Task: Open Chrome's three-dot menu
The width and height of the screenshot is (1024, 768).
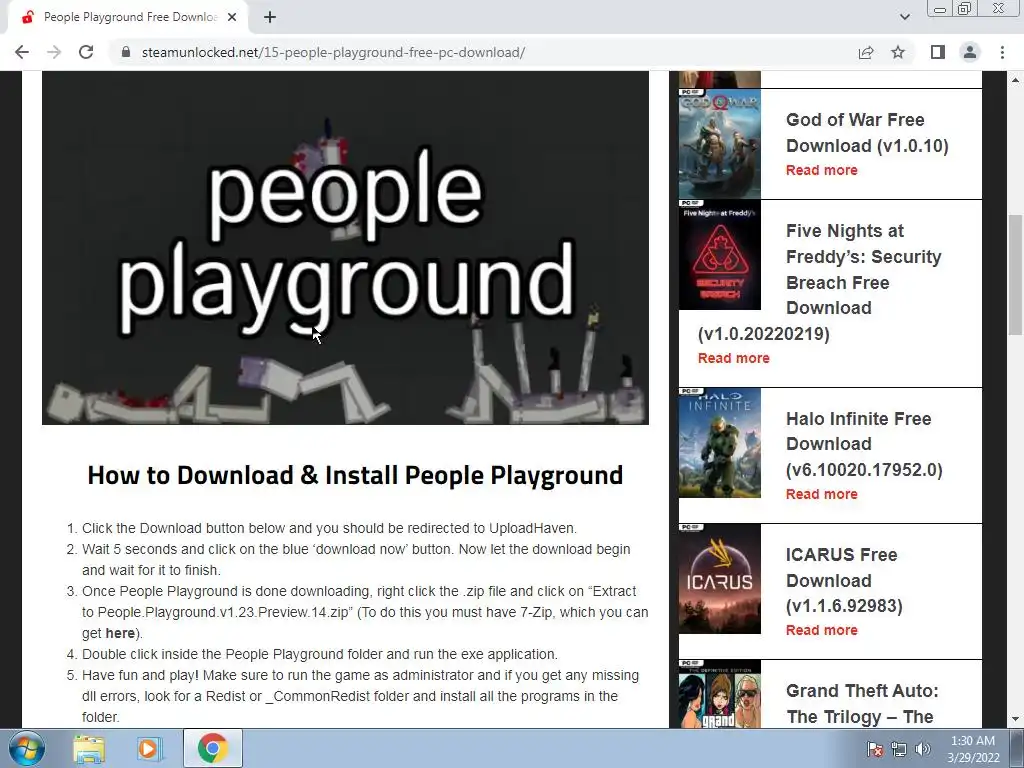Action: point(1002,52)
